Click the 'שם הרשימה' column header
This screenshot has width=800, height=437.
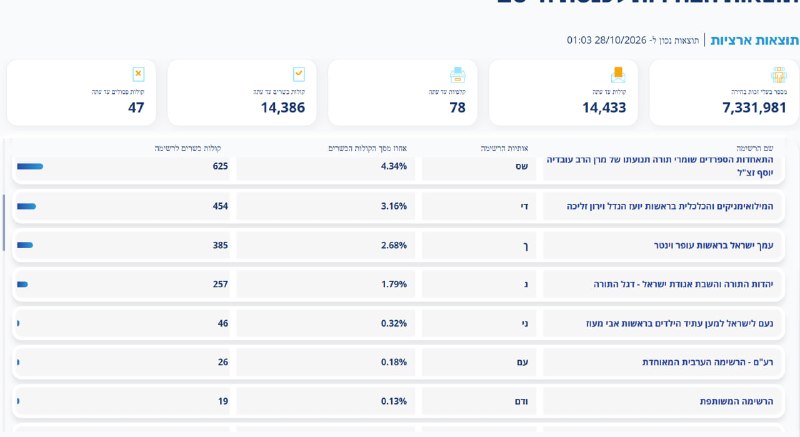pyautogui.click(x=755, y=148)
